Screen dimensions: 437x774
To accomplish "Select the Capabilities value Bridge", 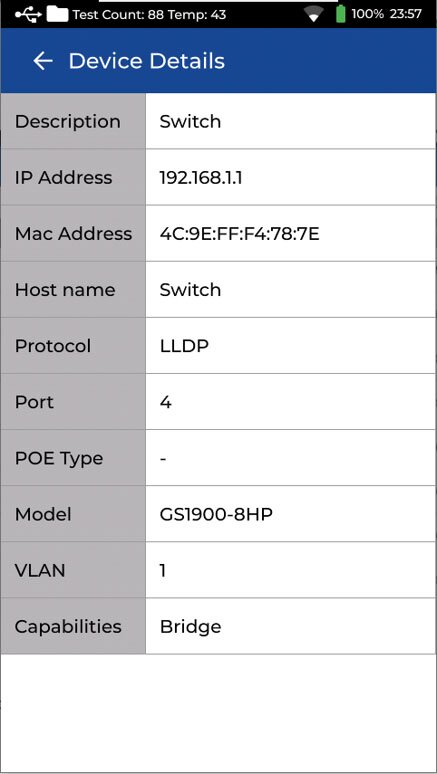I will click(x=191, y=627).
